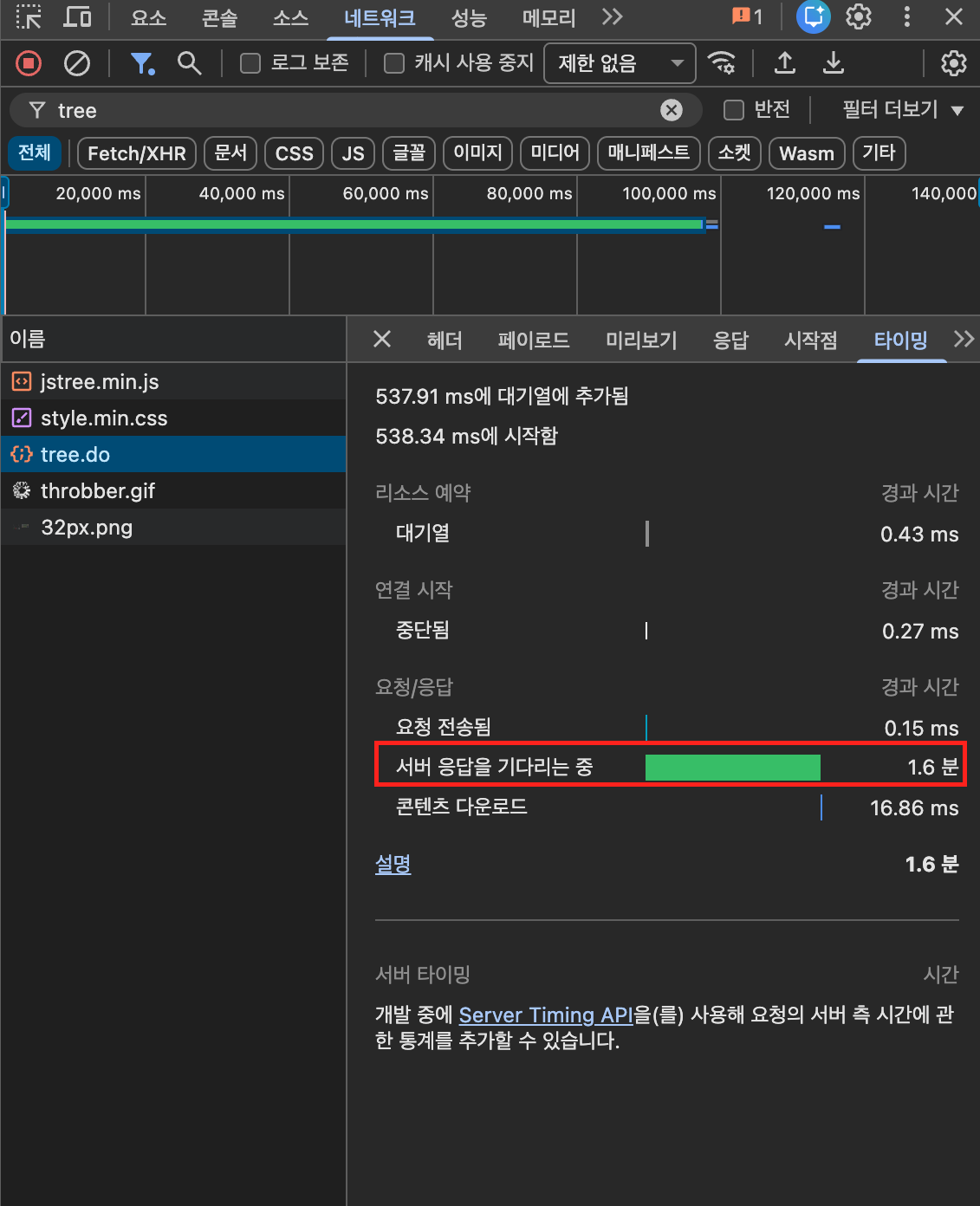Screen dimensions: 980x1206
Task: Open the Server Timing API link
Action: point(546,1015)
